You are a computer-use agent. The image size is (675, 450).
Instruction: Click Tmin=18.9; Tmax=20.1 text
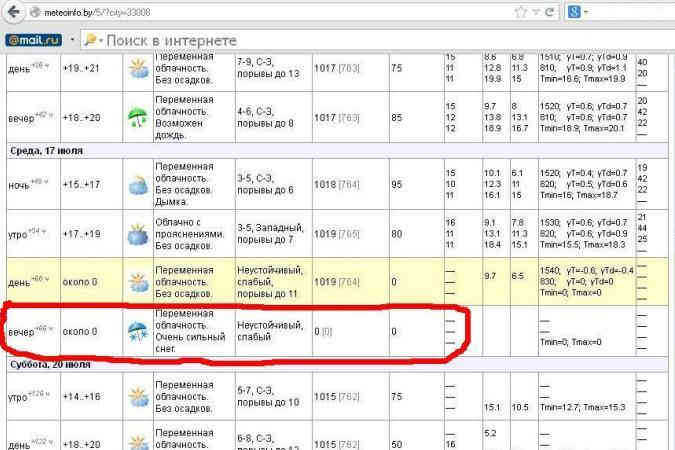[x=582, y=128]
